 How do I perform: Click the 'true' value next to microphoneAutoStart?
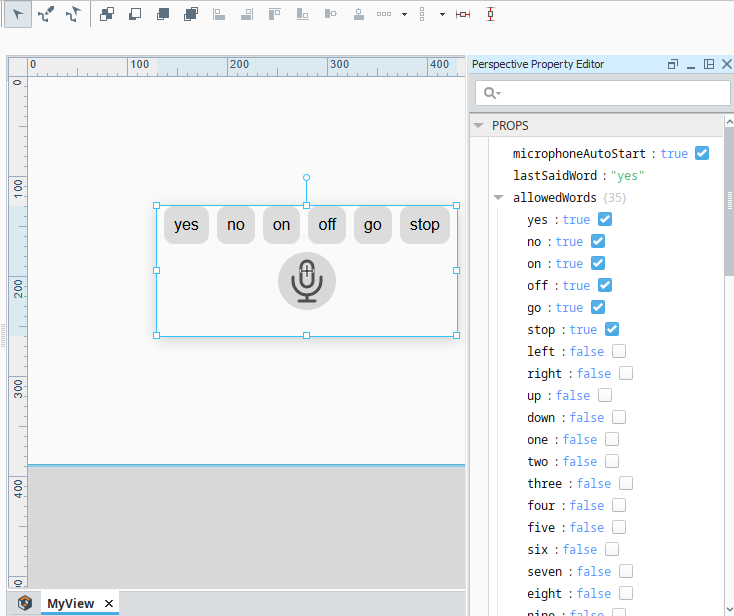pos(674,154)
